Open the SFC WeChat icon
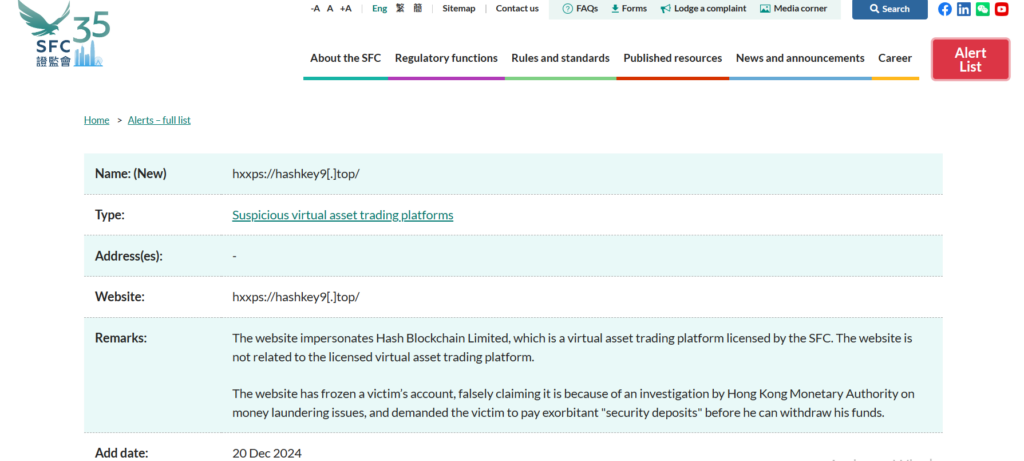The width and height of the screenshot is (1024, 461). pos(982,9)
